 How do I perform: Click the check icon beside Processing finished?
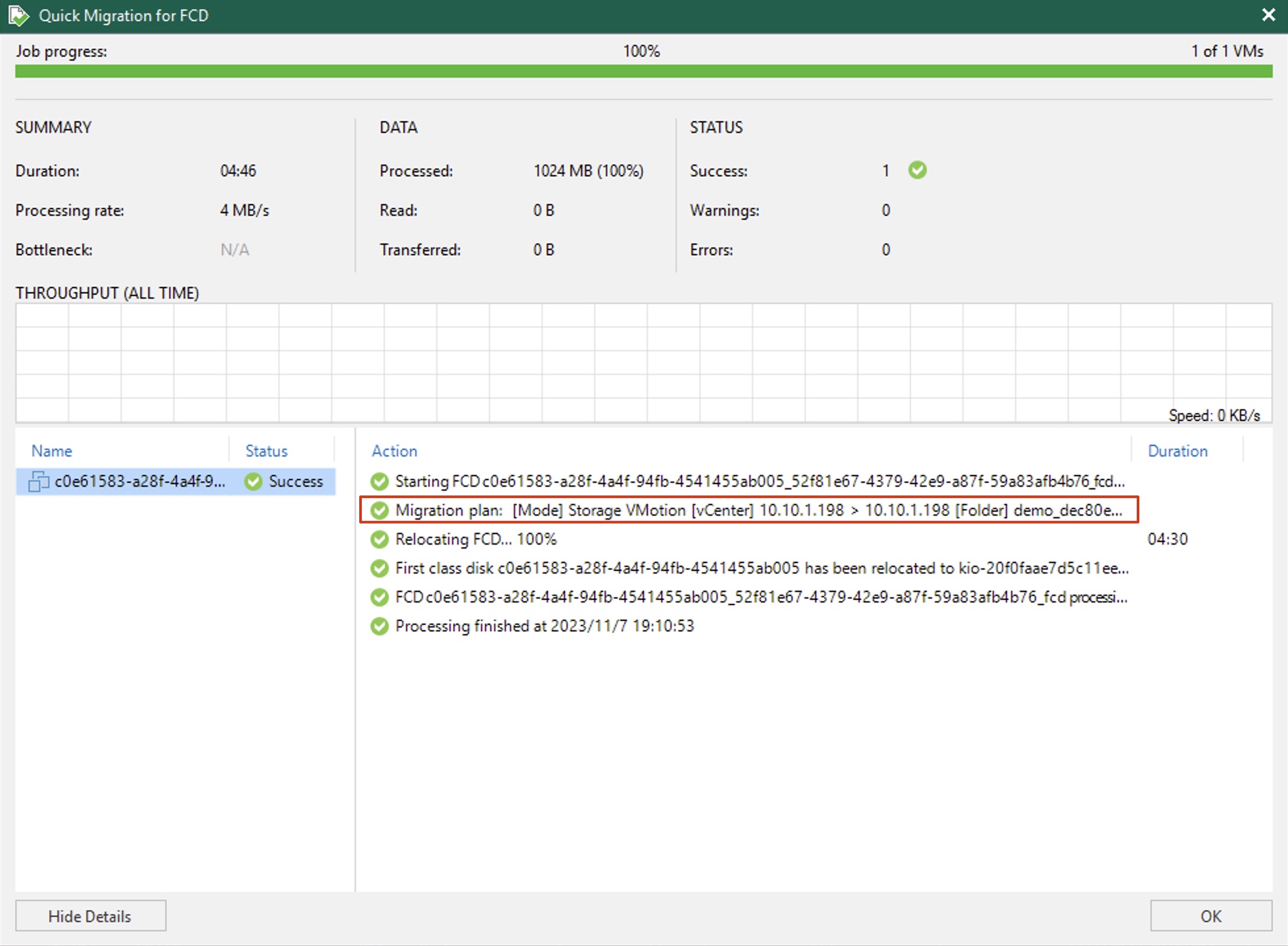(380, 626)
